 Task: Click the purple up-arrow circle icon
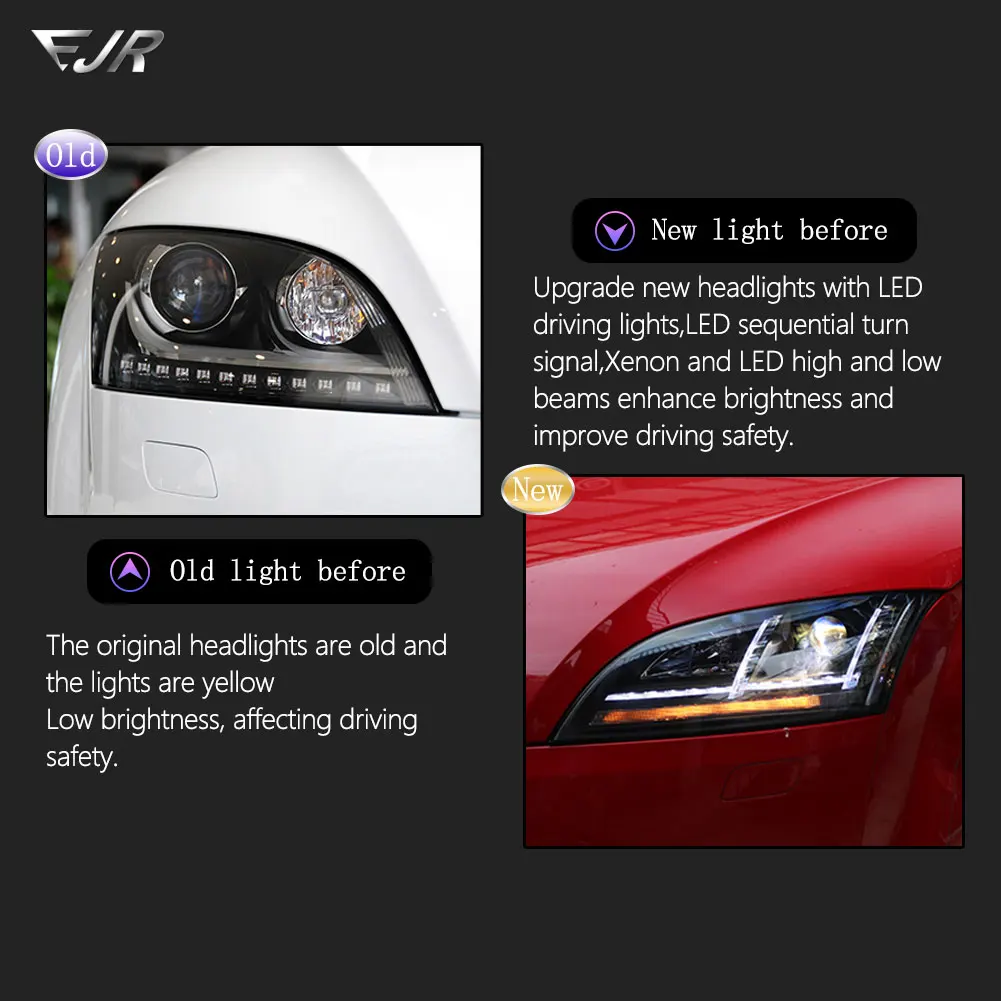pyautogui.click(x=130, y=571)
